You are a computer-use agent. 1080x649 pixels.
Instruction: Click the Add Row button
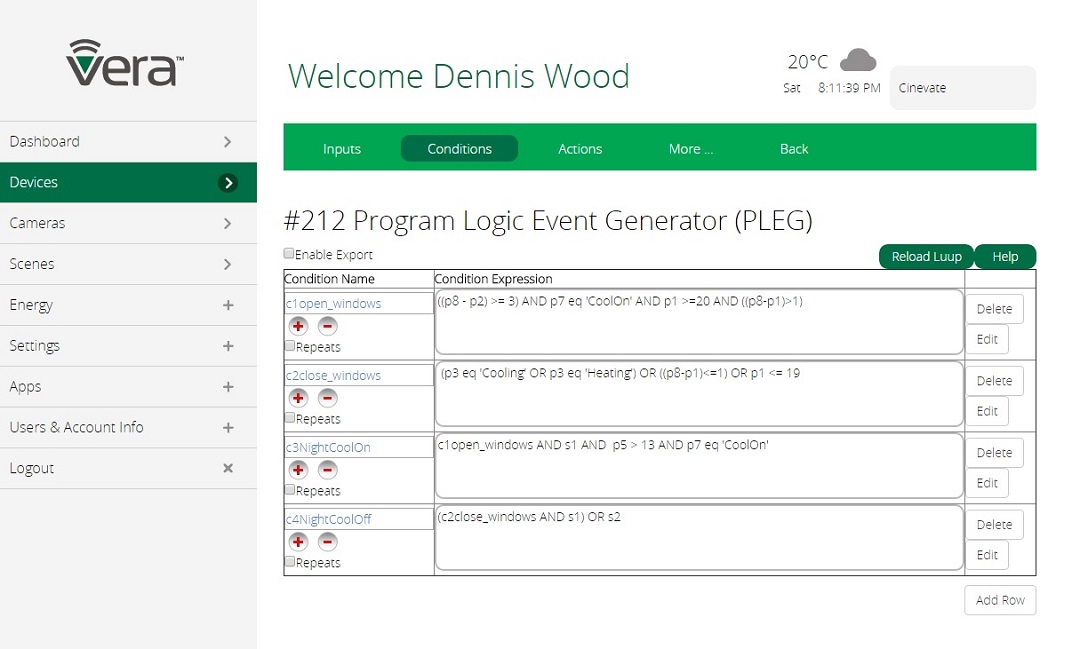pyautogui.click(x=1000, y=600)
